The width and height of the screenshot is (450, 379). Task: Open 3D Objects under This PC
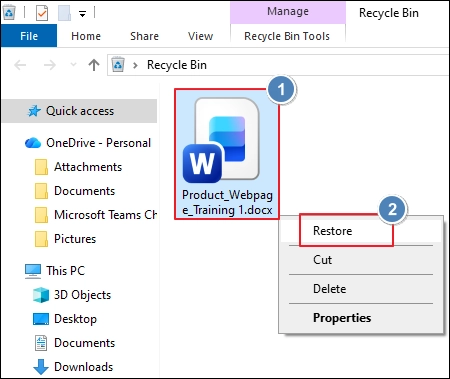click(82, 295)
